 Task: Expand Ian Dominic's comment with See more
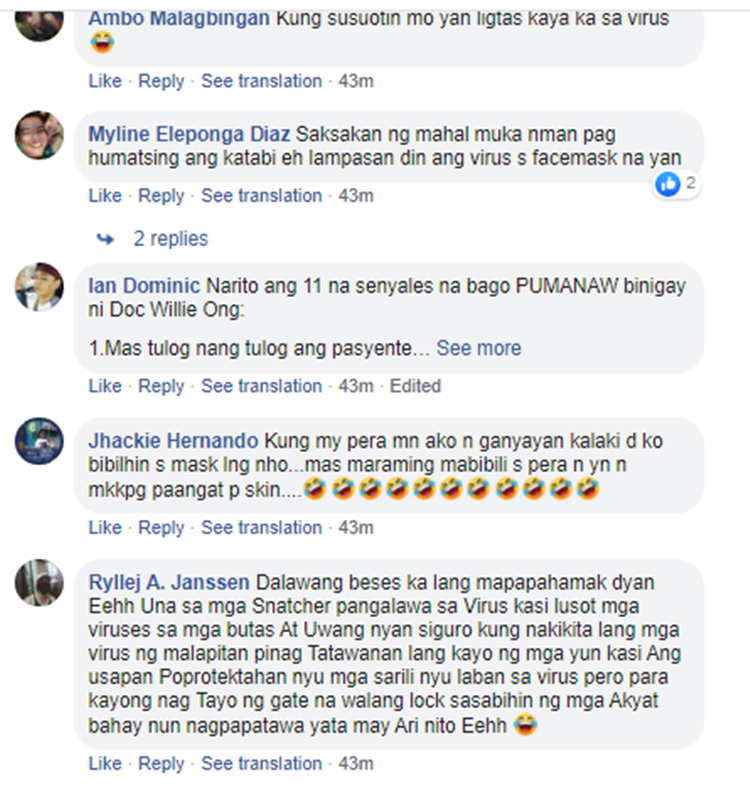[478, 348]
